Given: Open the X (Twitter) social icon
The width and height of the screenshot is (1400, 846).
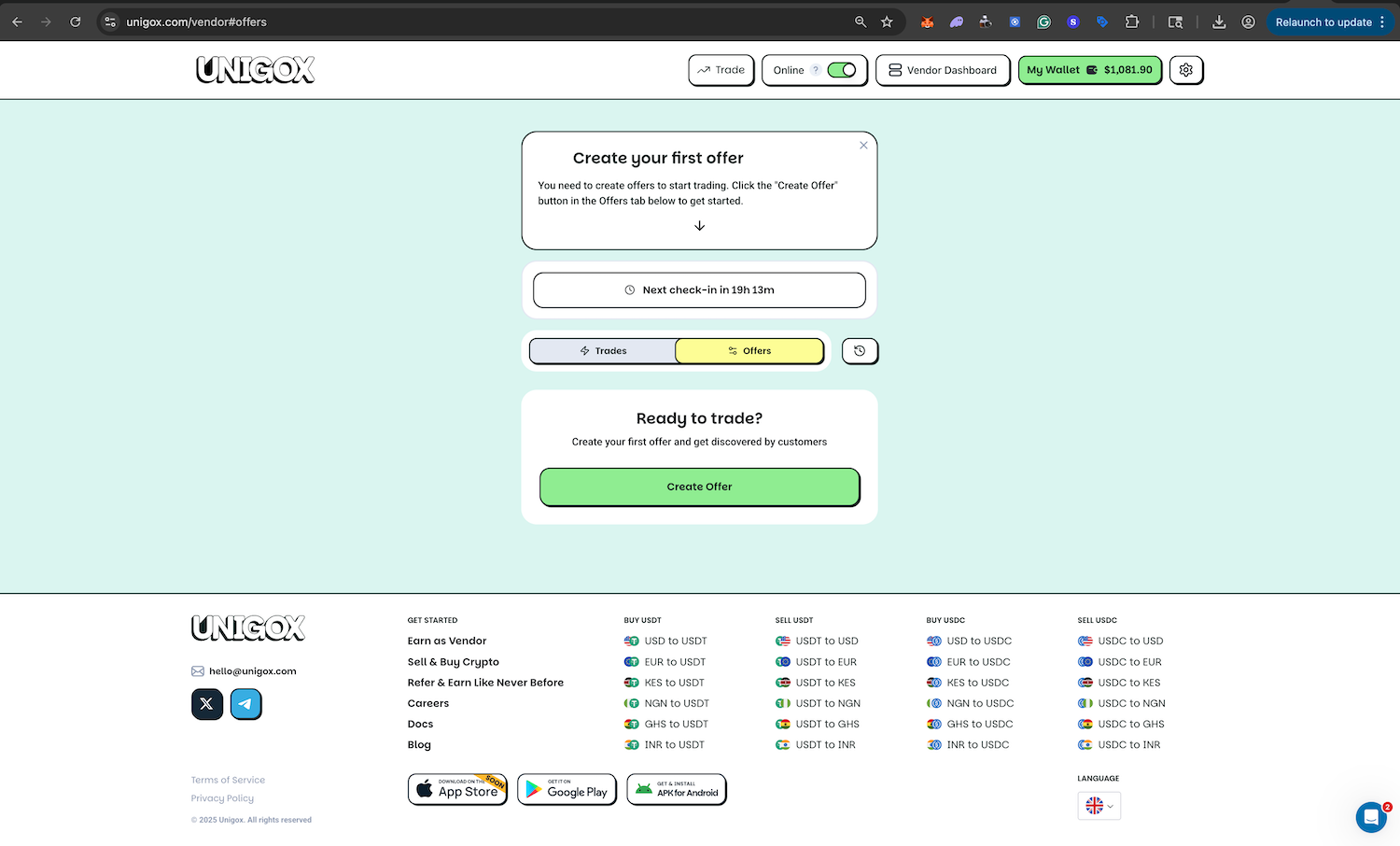Looking at the screenshot, I should (x=206, y=704).
